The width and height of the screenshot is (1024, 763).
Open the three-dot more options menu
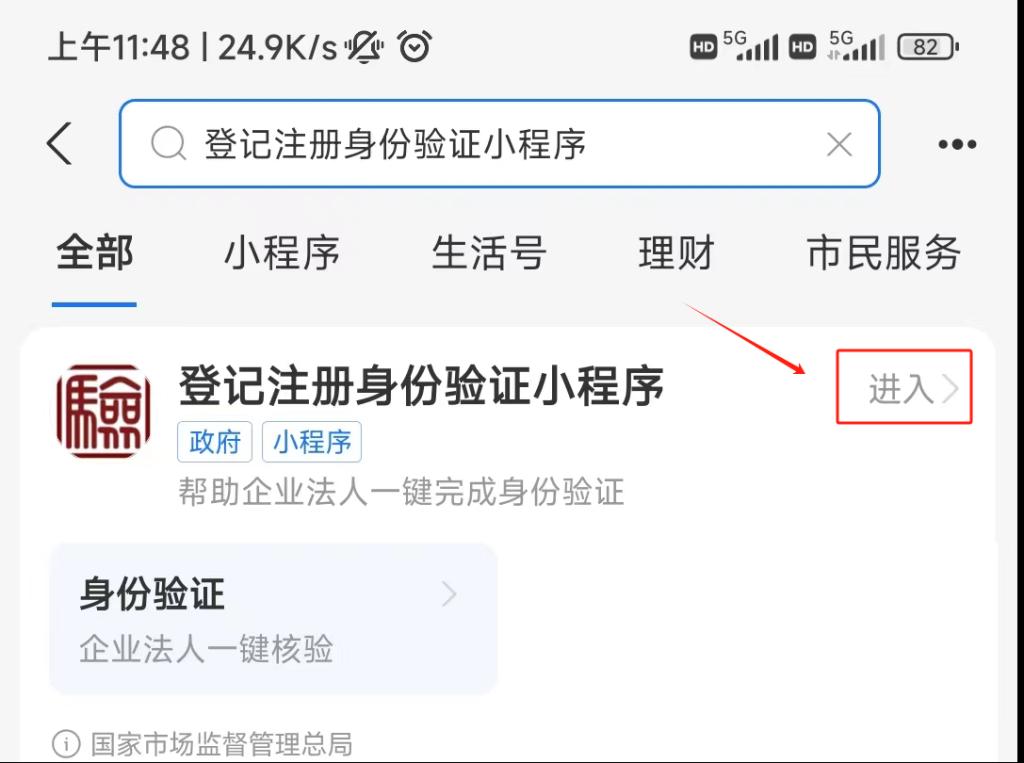[x=957, y=144]
